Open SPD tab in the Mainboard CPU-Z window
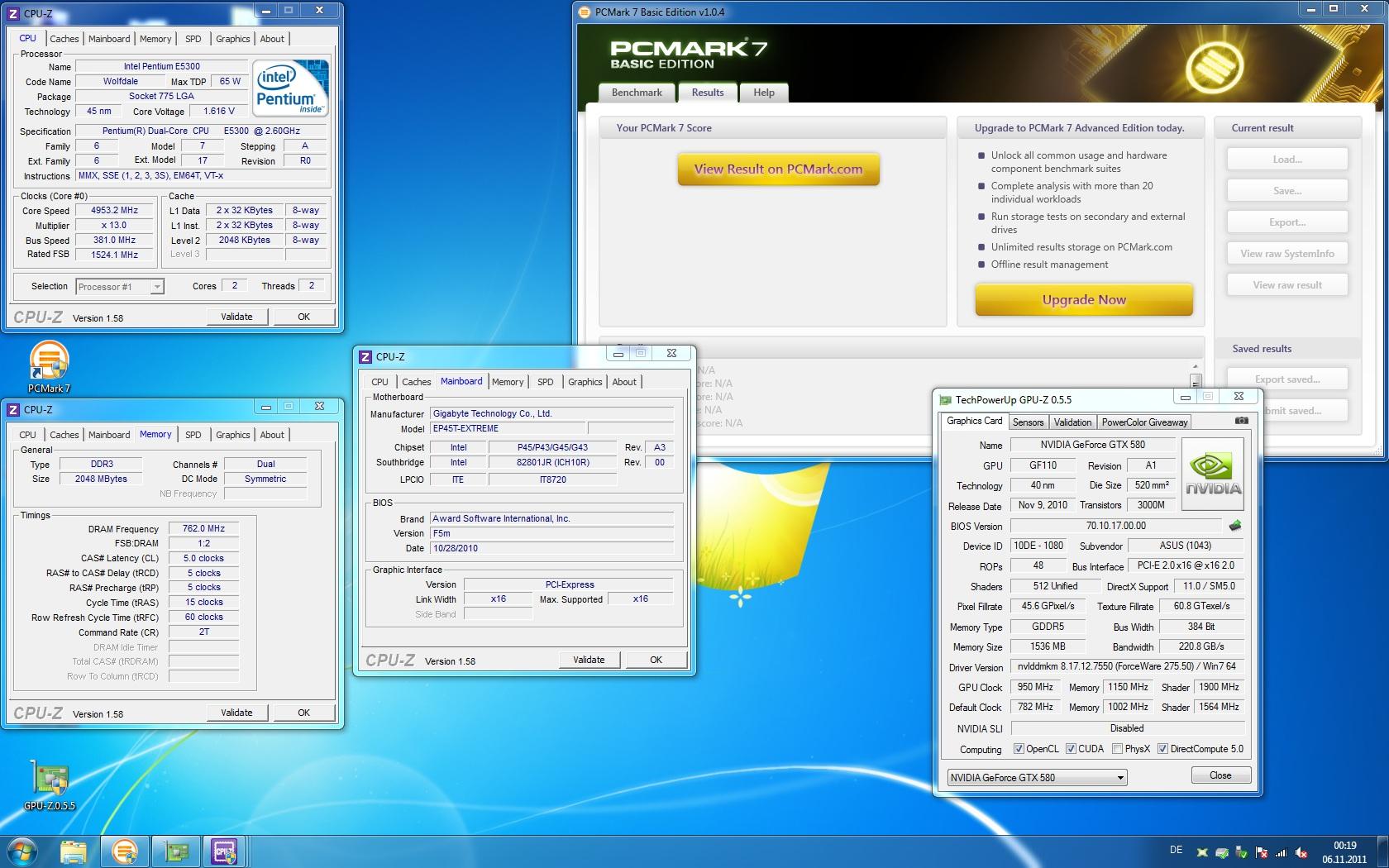This screenshot has width=1389, height=868. coord(545,382)
